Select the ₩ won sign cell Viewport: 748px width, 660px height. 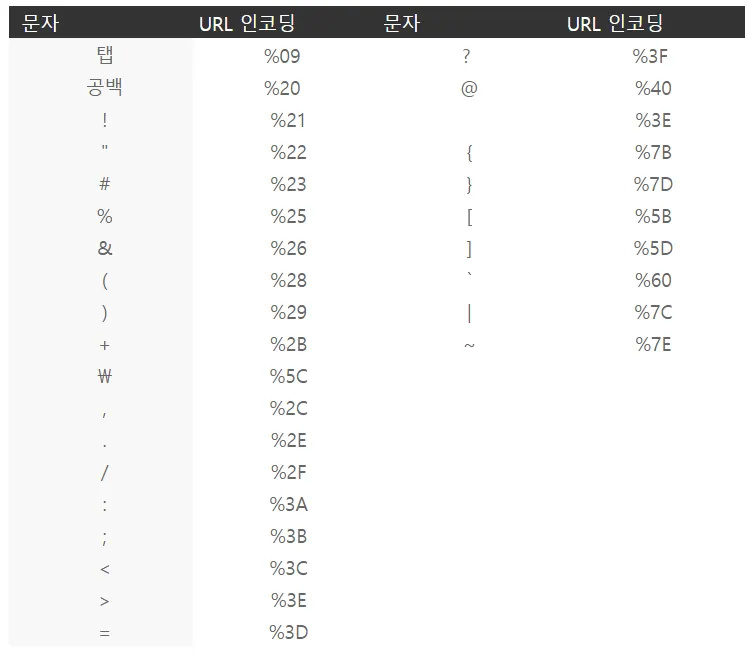point(104,376)
